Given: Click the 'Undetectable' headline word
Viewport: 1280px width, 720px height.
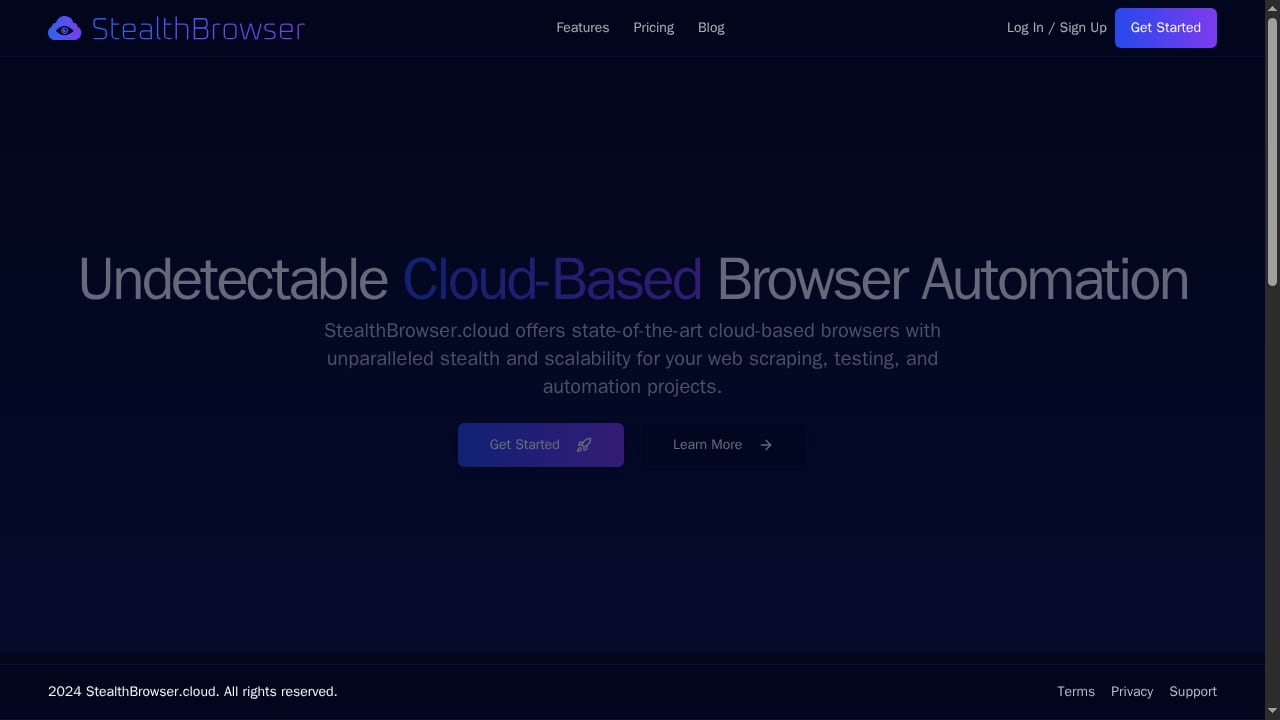Looking at the screenshot, I should click(x=233, y=279).
